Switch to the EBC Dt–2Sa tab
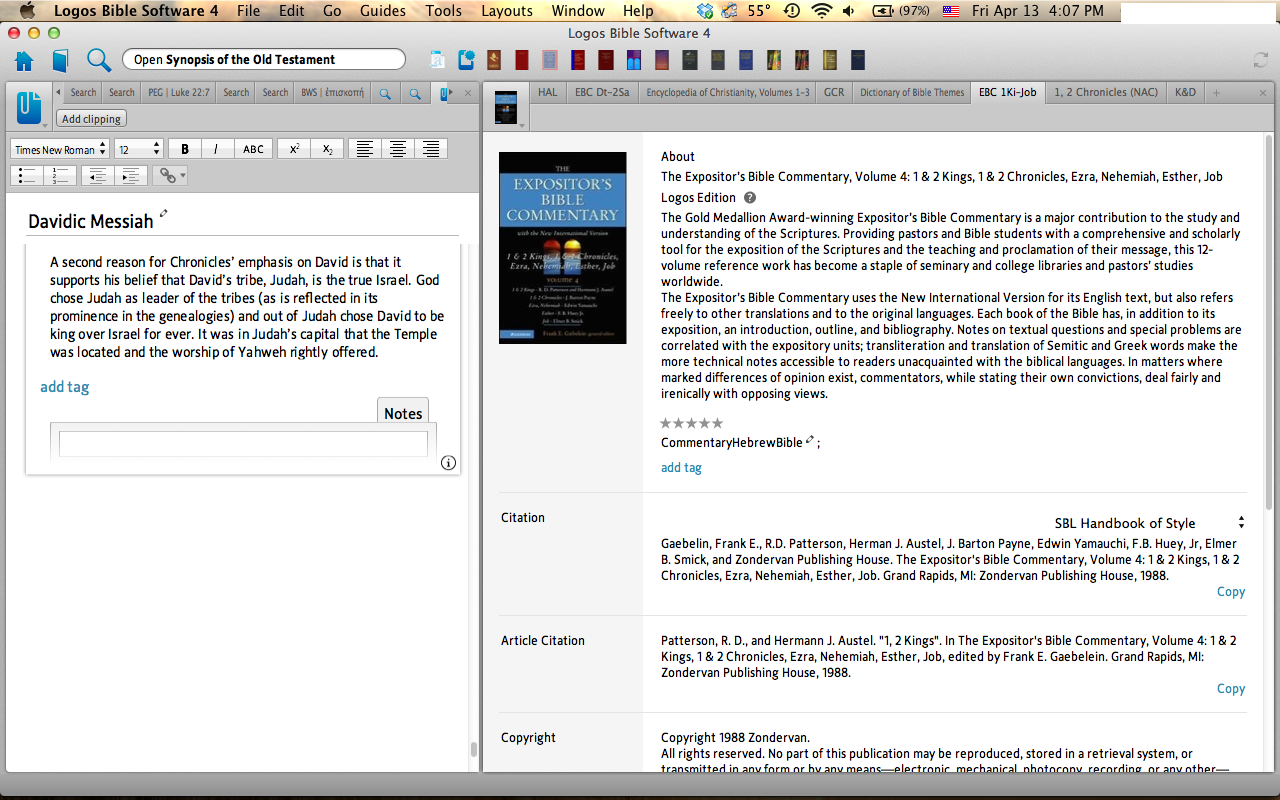The width and height of the screenshot is (1280, 800). (602, 92)
